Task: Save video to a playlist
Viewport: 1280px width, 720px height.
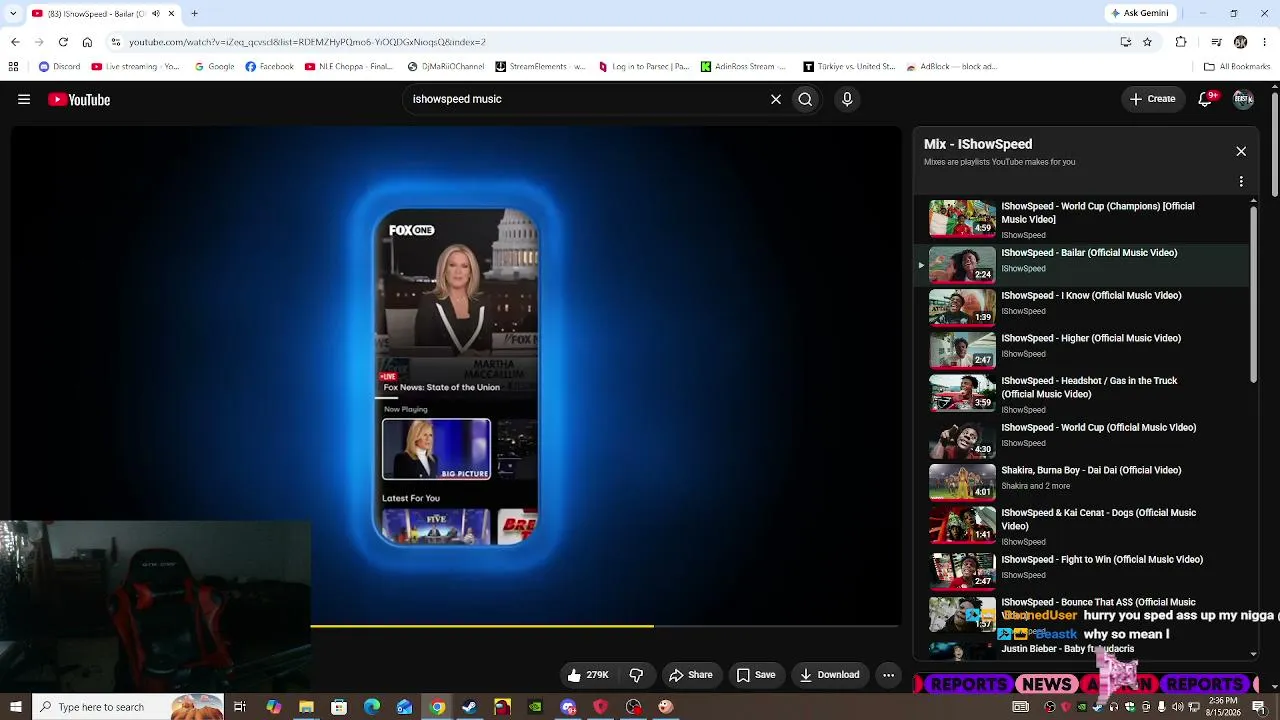Action: pos(756,675)
